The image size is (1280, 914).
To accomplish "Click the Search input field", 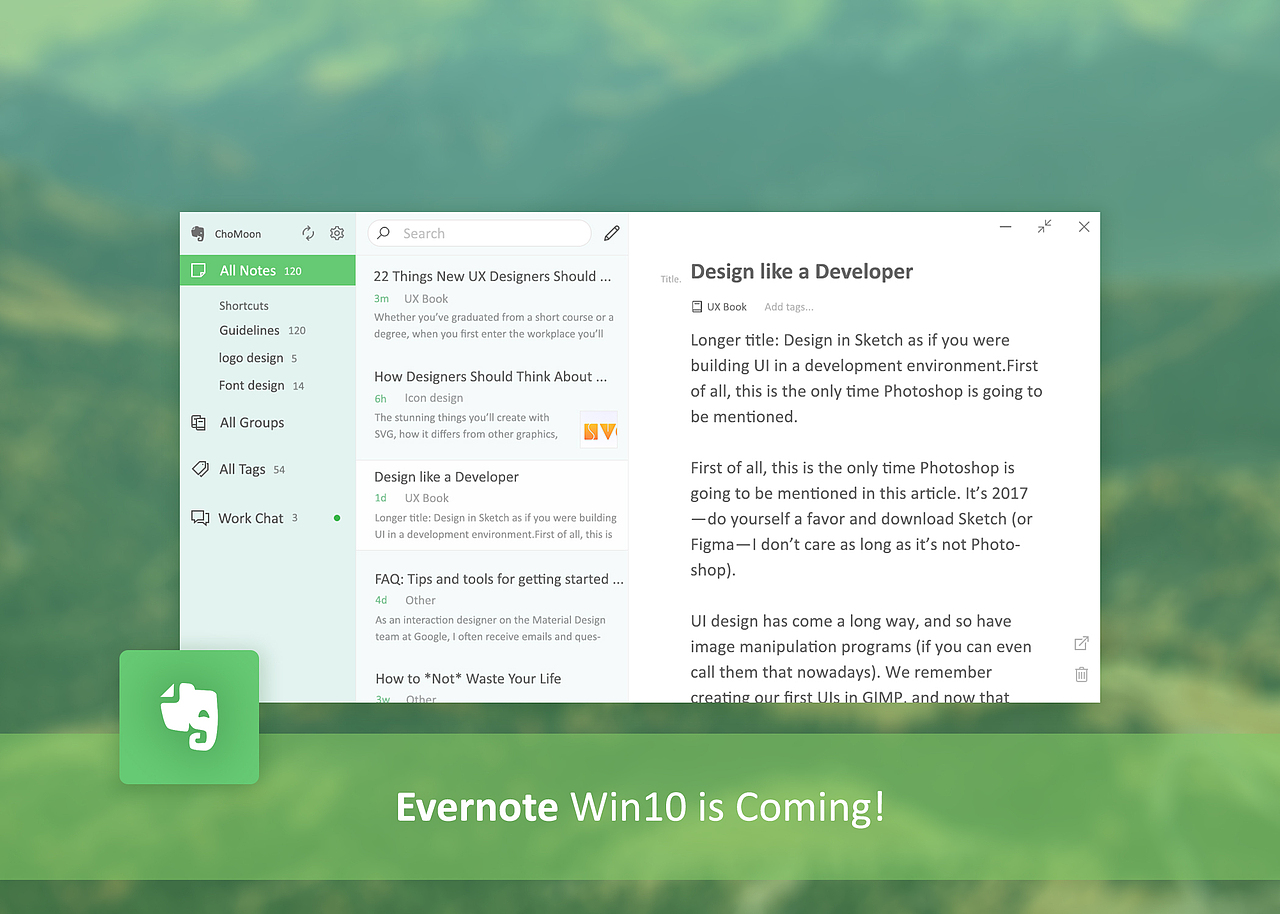I will pos(480,233).
